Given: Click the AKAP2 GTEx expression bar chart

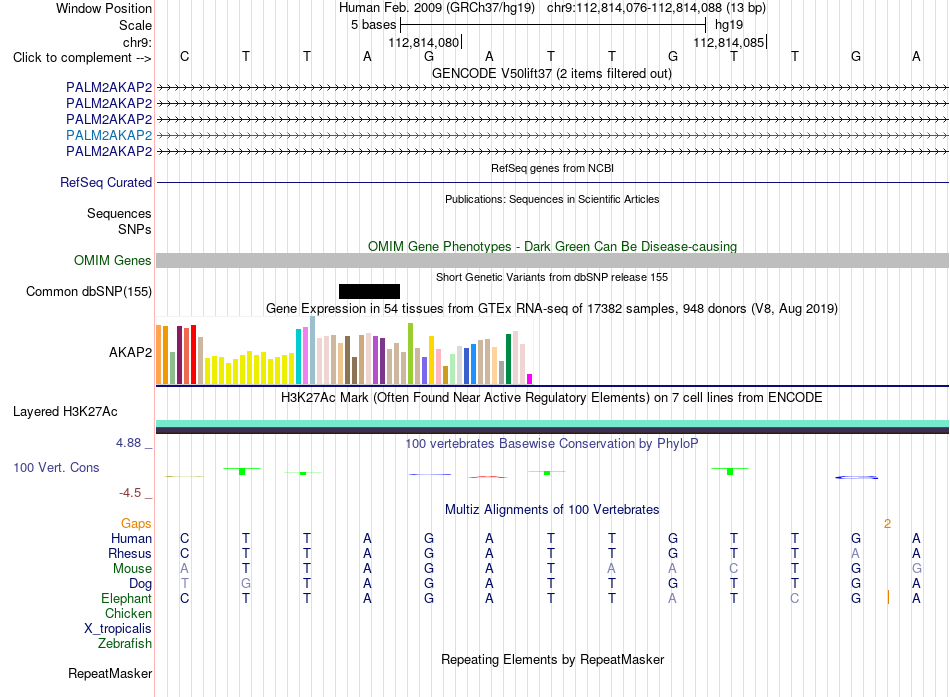Looking at the screenshot, I should point(344,351).
